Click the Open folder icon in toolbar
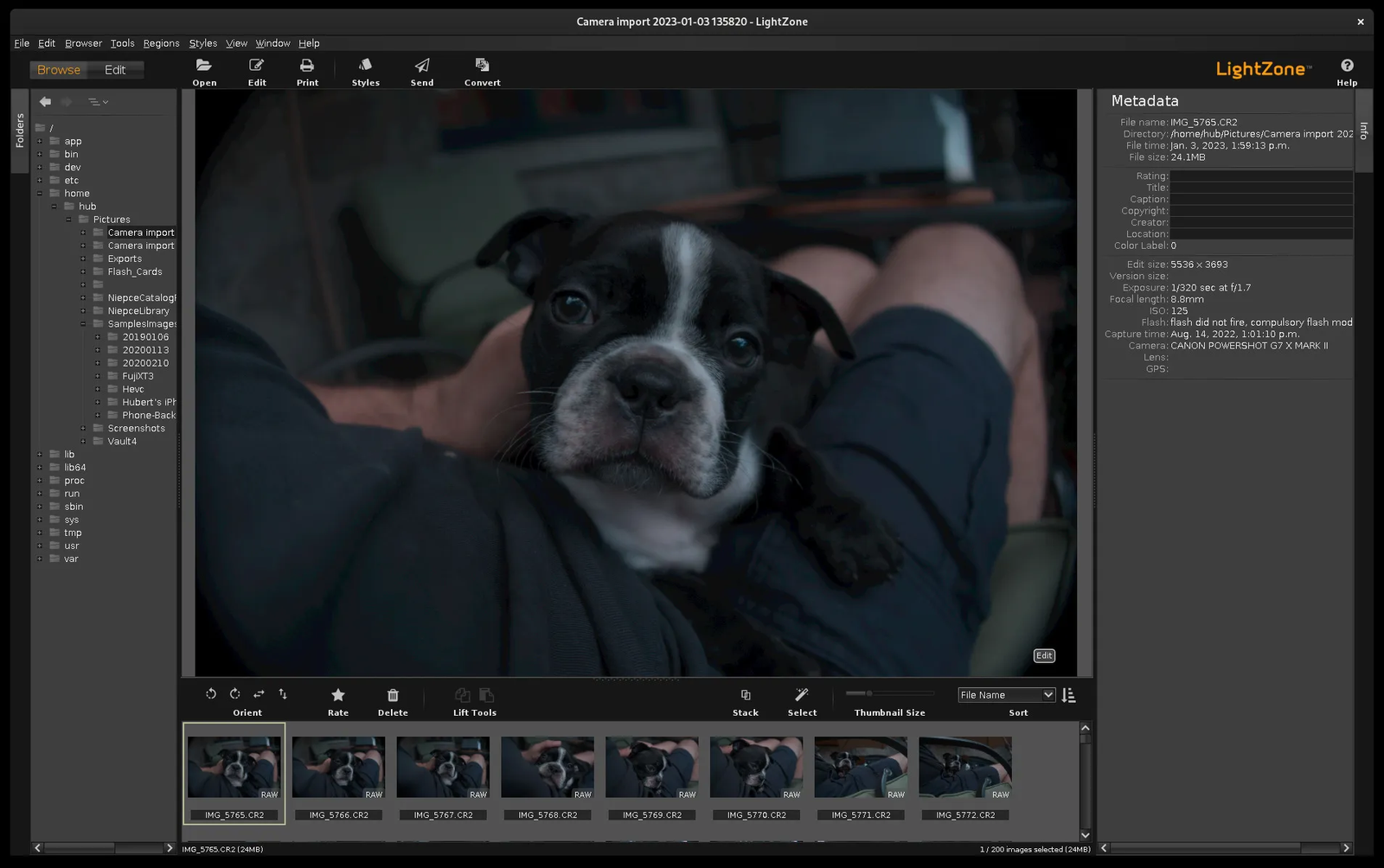The height and width of the screenshot is (868, 1384). [204, 66]
